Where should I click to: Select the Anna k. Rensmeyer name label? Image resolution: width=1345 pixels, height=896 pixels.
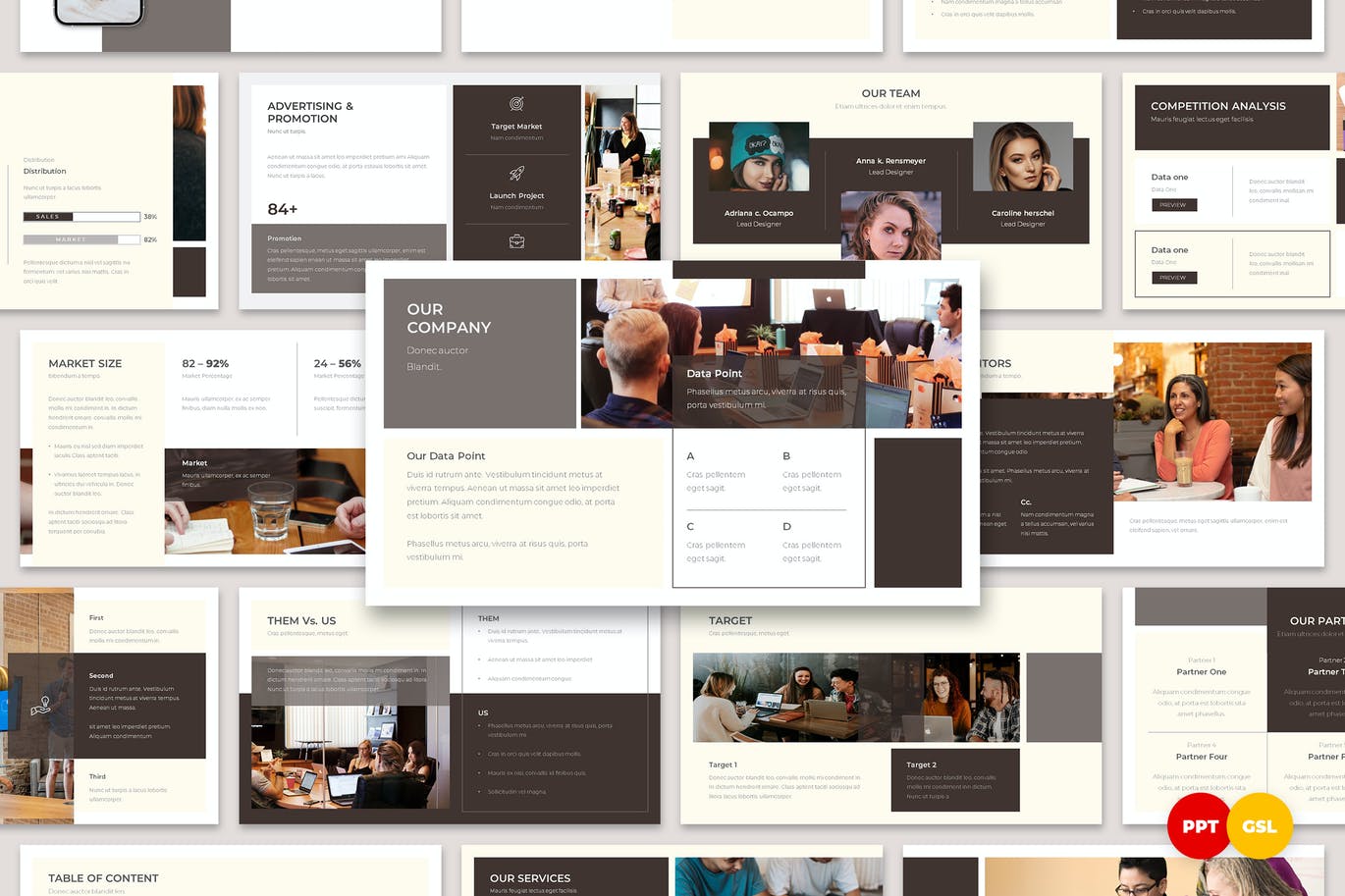click(x=890, y=161)
